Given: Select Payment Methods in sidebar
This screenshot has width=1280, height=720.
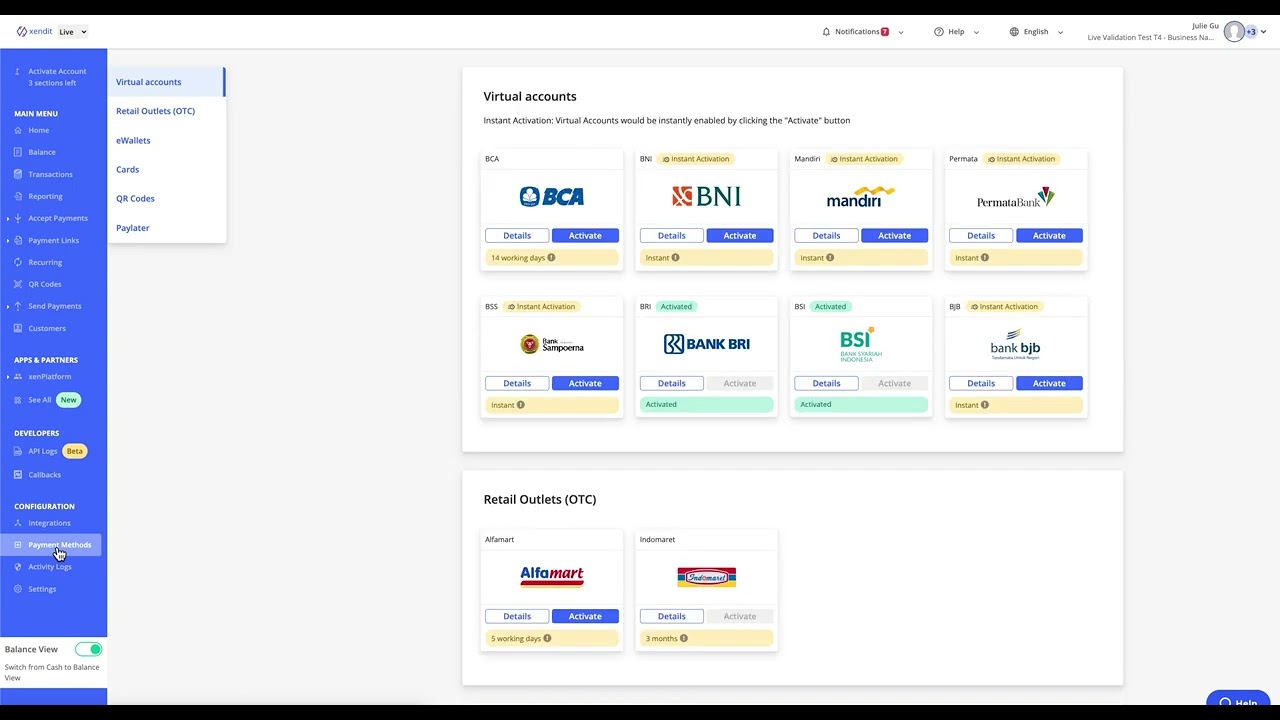Looking at the screenshot, I should tap(58, 545).
